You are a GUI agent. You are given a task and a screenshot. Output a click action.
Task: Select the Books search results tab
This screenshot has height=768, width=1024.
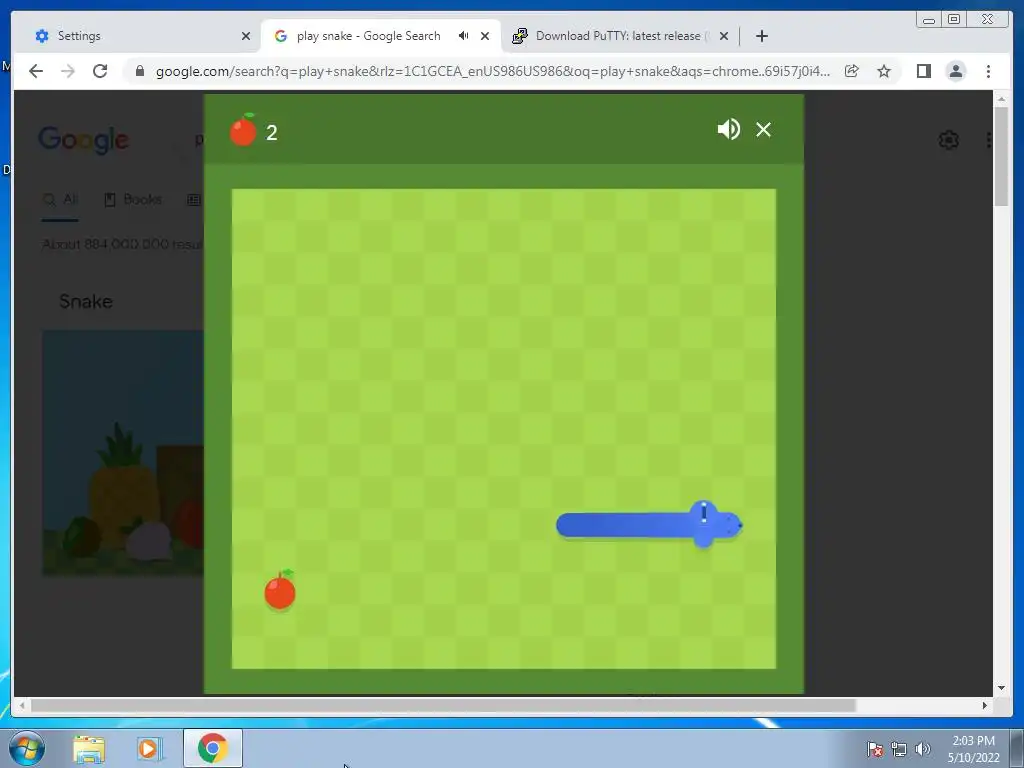(x=133, y=199)
